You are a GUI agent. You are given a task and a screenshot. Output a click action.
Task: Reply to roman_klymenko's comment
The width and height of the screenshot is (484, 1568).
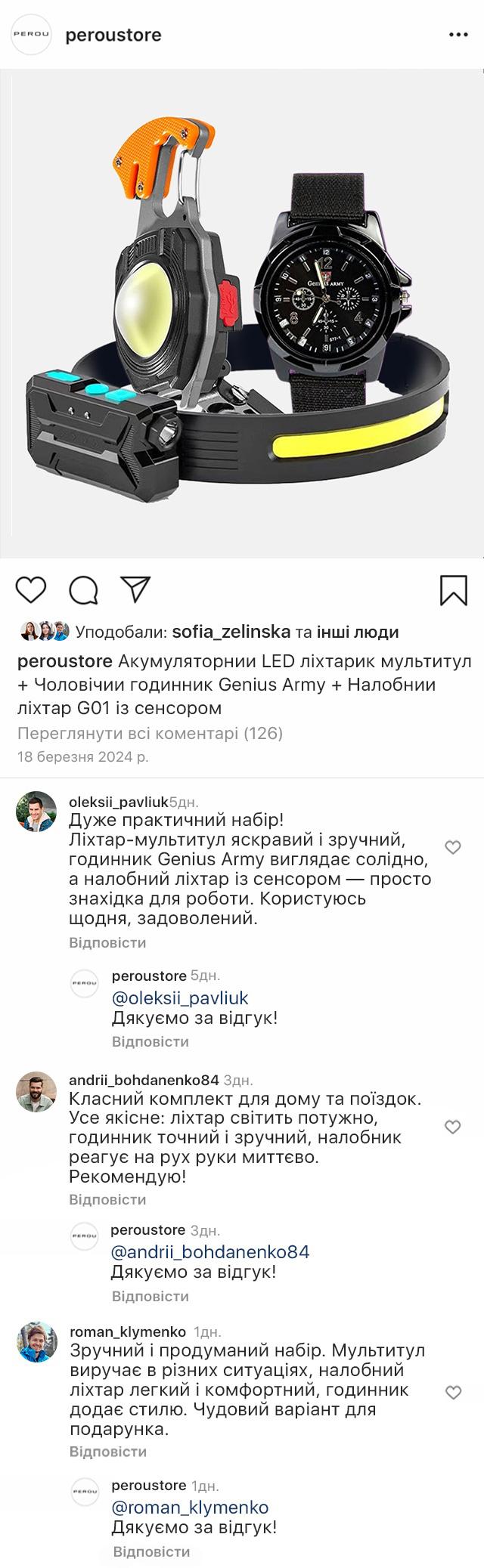click(107, 1452)
